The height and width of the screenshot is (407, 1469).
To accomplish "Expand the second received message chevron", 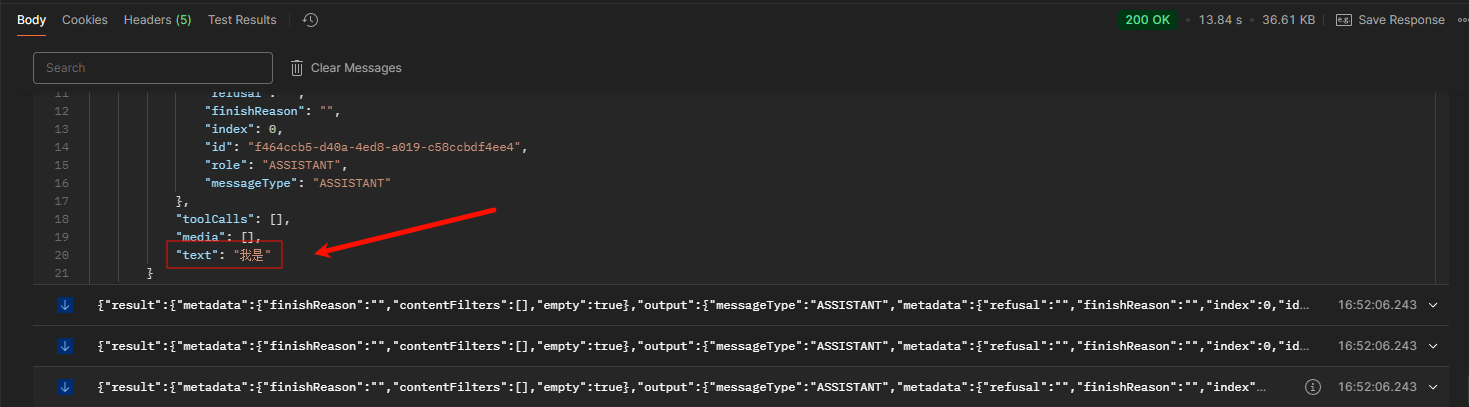I will pos(1436,346).
